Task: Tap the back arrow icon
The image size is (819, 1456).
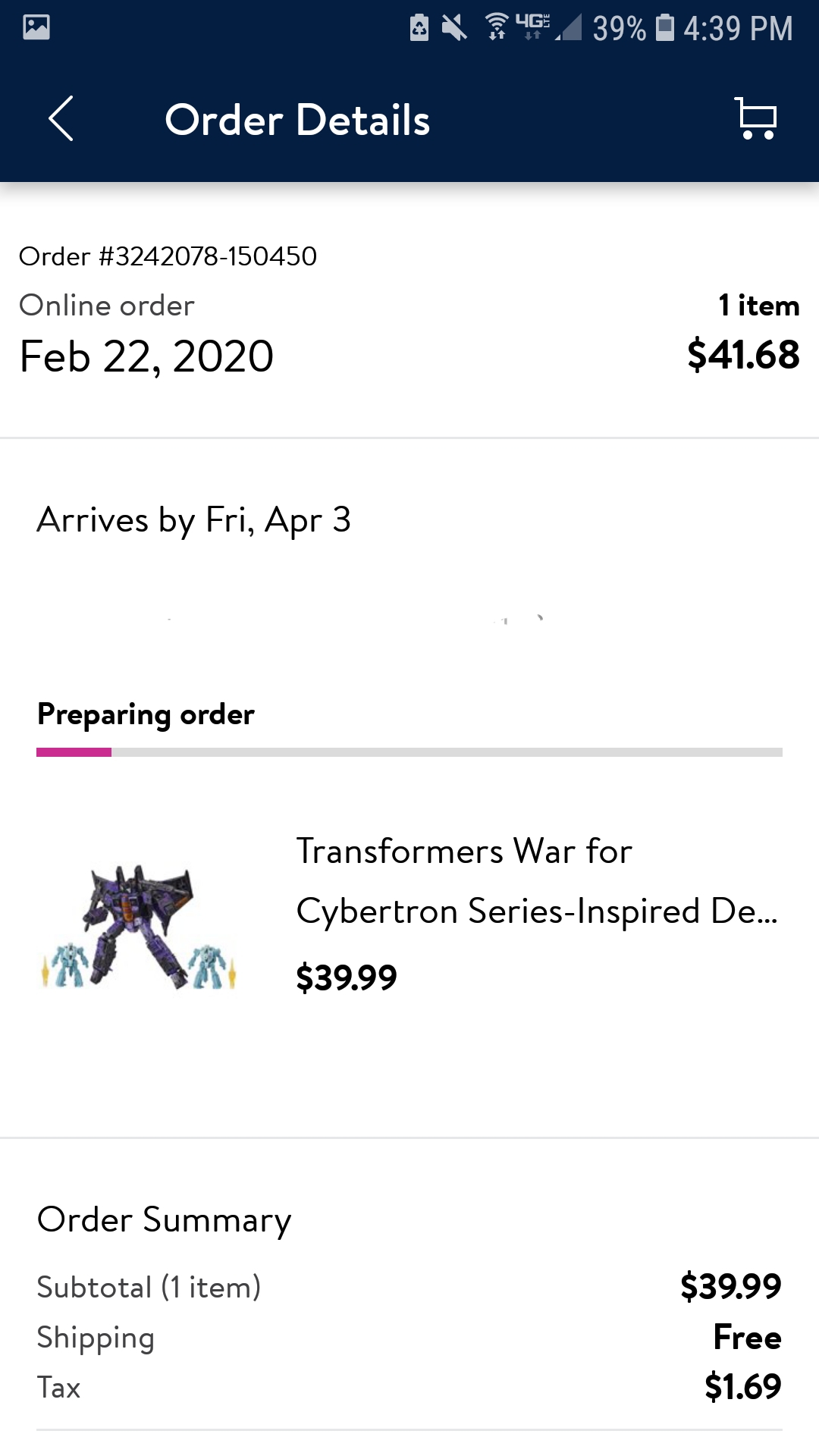Action: [x=61, y=118]
